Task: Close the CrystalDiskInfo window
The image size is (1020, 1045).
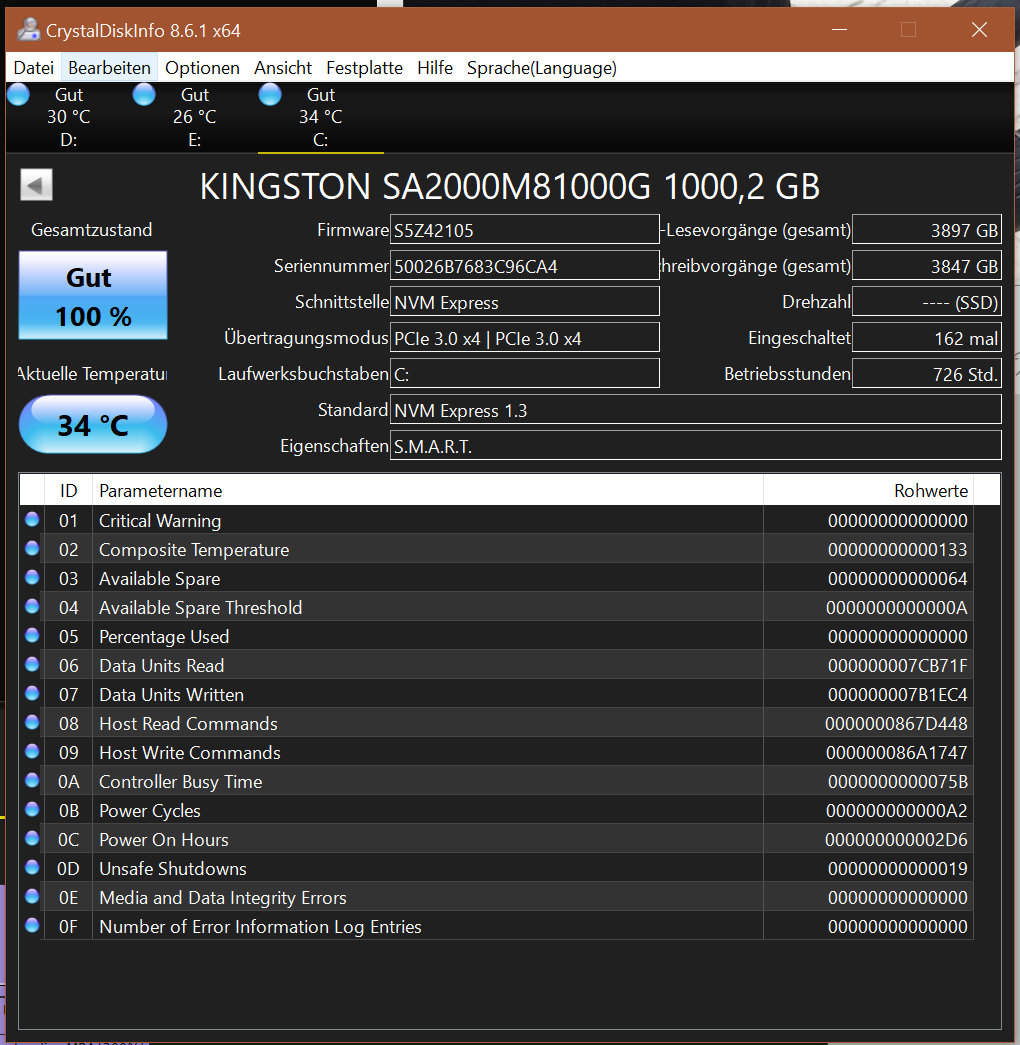Action: (979, 30)
